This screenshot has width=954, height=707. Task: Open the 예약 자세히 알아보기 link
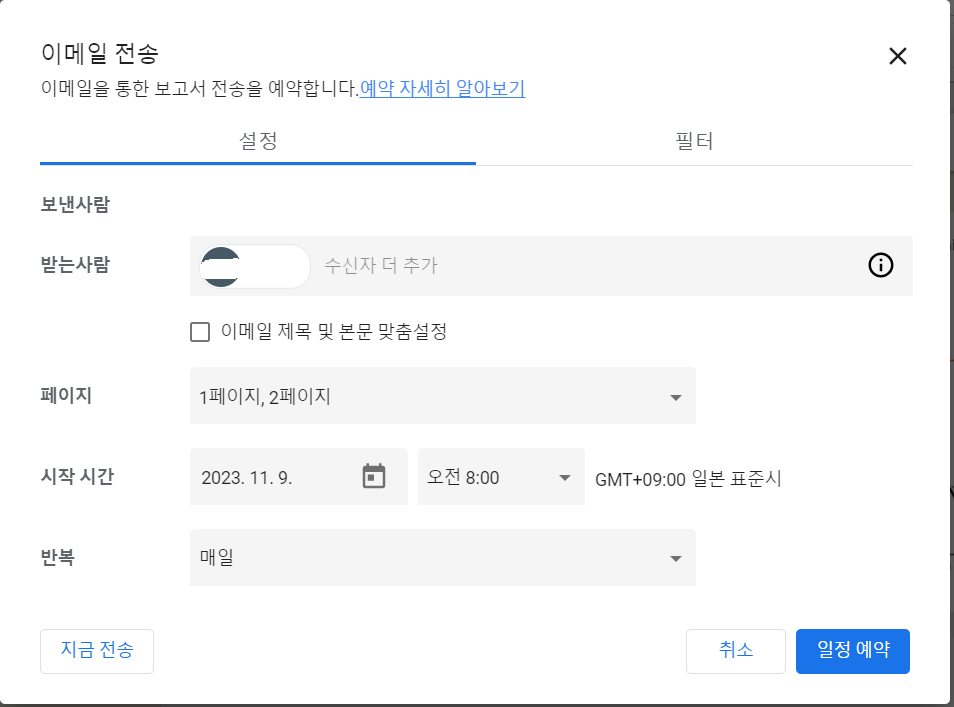(x=442, y=89)
